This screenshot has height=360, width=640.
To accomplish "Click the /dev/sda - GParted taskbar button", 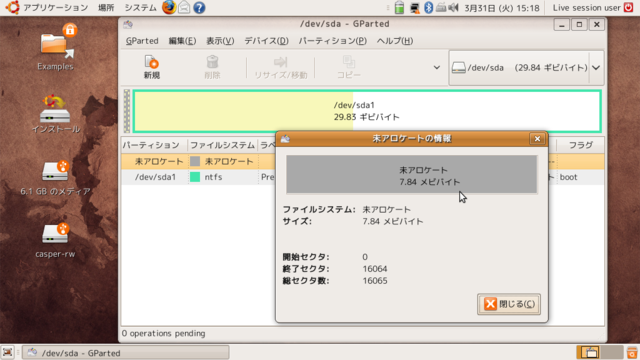I will pos(126,353).
